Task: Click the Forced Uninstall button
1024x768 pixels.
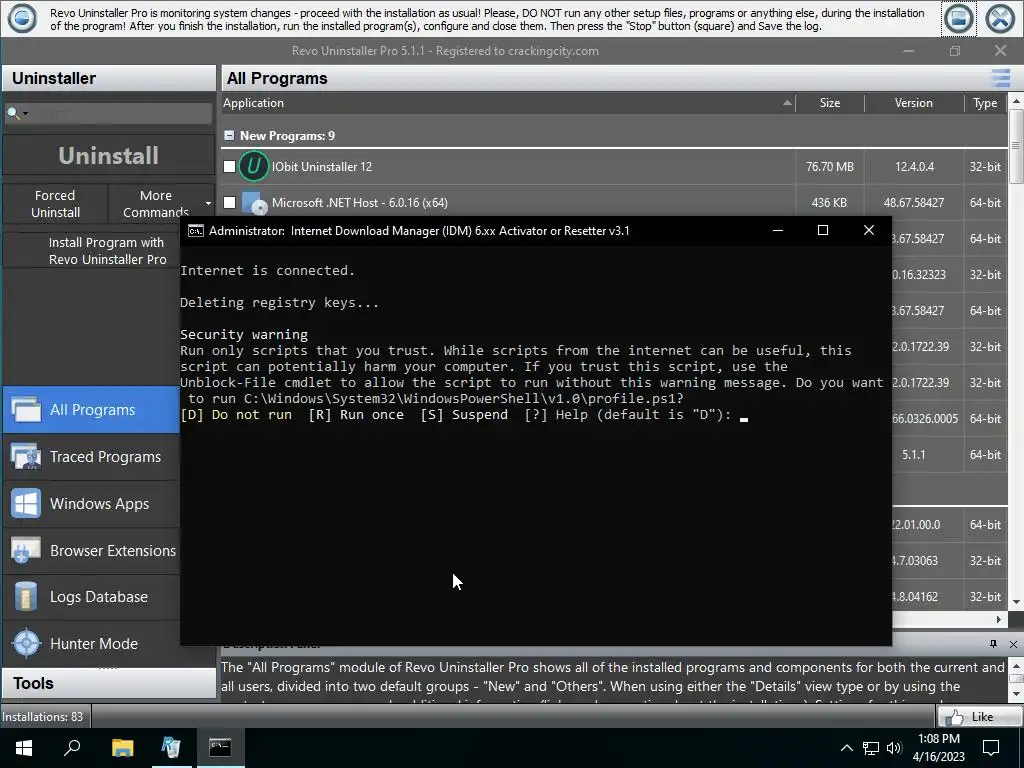Action: [55, 204]
